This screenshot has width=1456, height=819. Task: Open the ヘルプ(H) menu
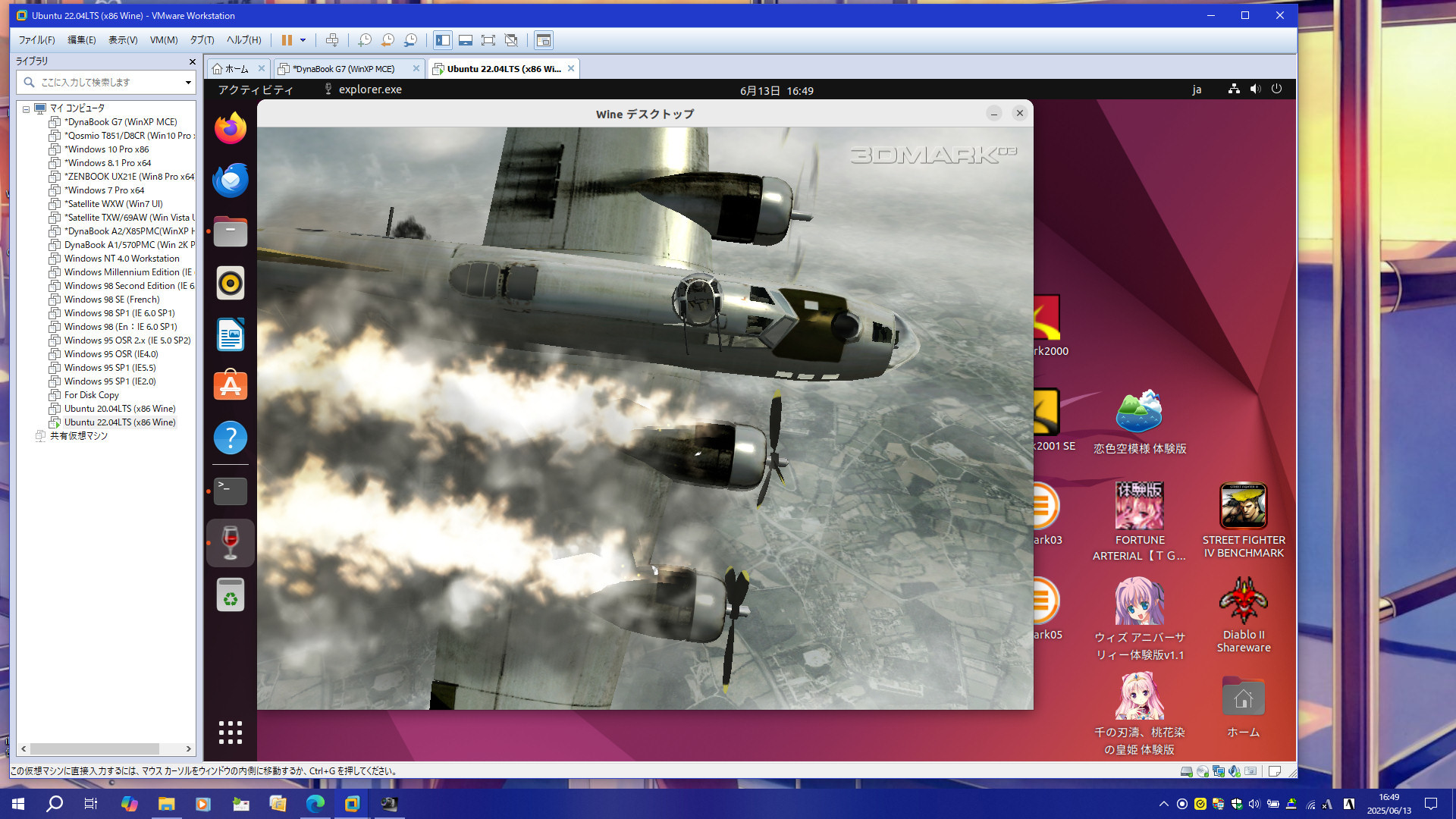(244, 40)
